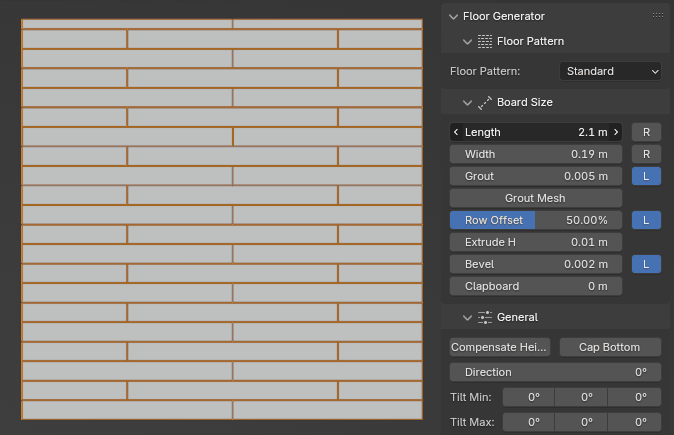Viewport: 674px width, 435px height.
Task: Click the Board Size ruler icon
Action: [x=485, y=102]
